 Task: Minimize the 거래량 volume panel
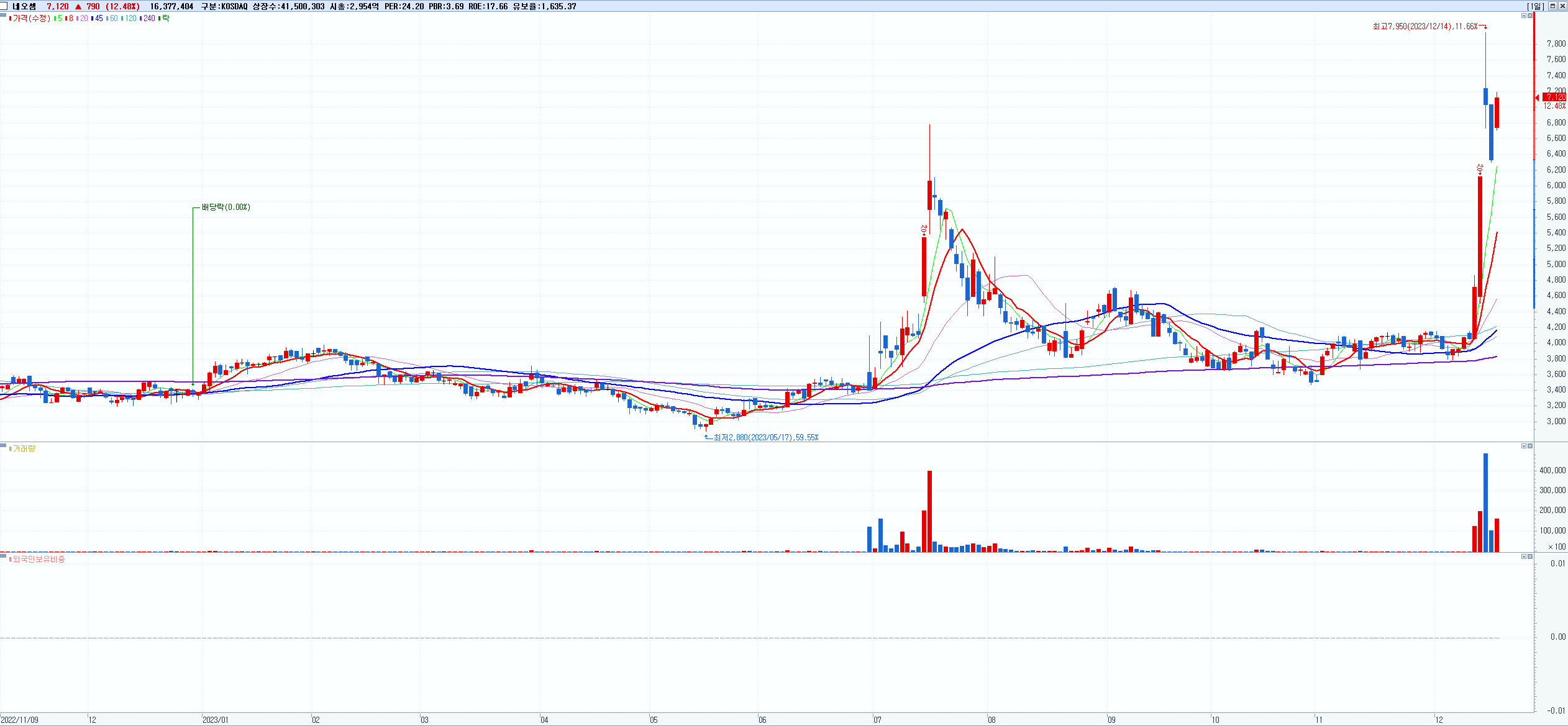coord(1523,446)
